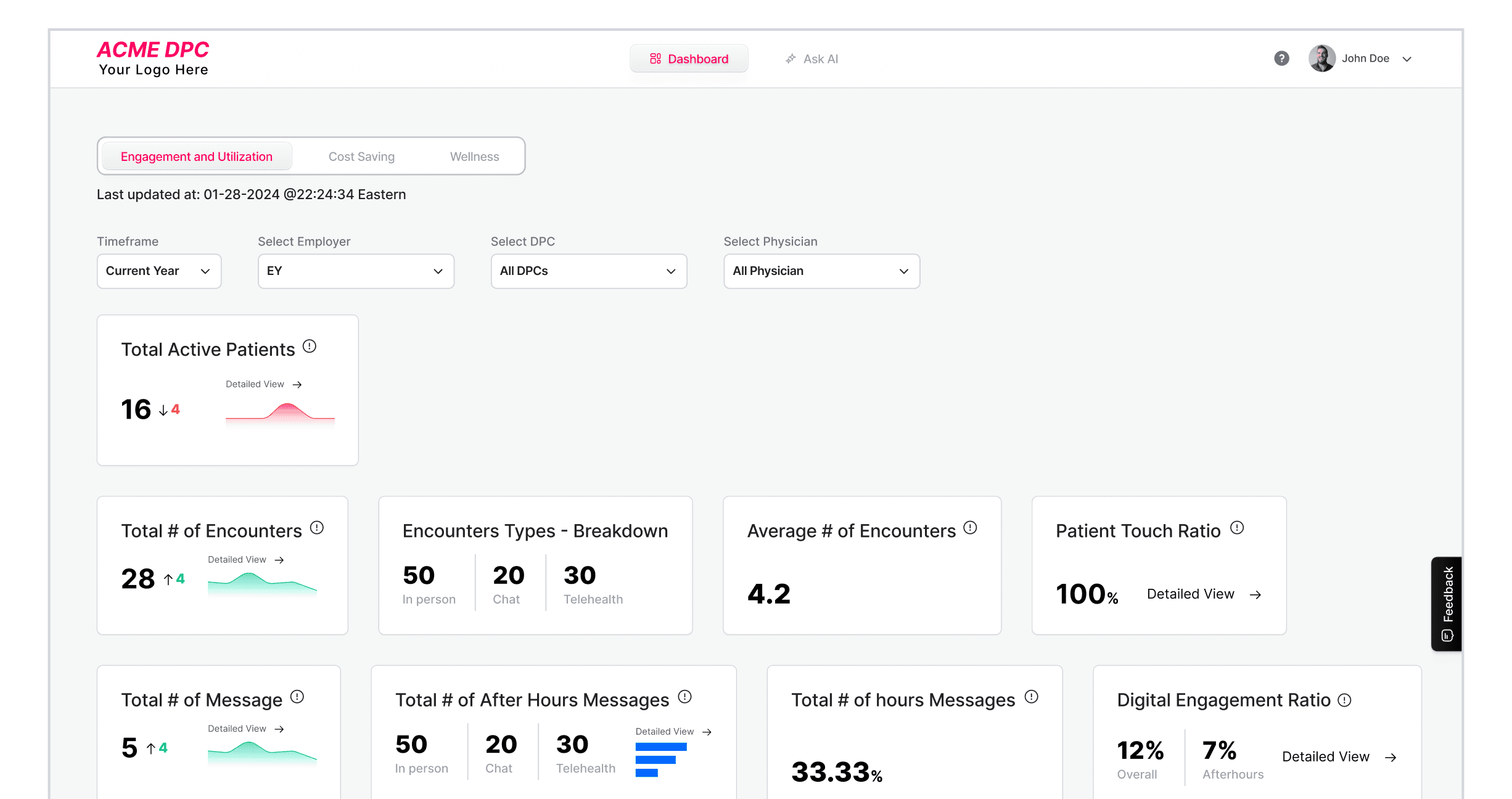The height and width of the screenshot is (799, 1512).
Task: Click info icon beside Digital Engagement Ratio
Action: point(1345,700)
